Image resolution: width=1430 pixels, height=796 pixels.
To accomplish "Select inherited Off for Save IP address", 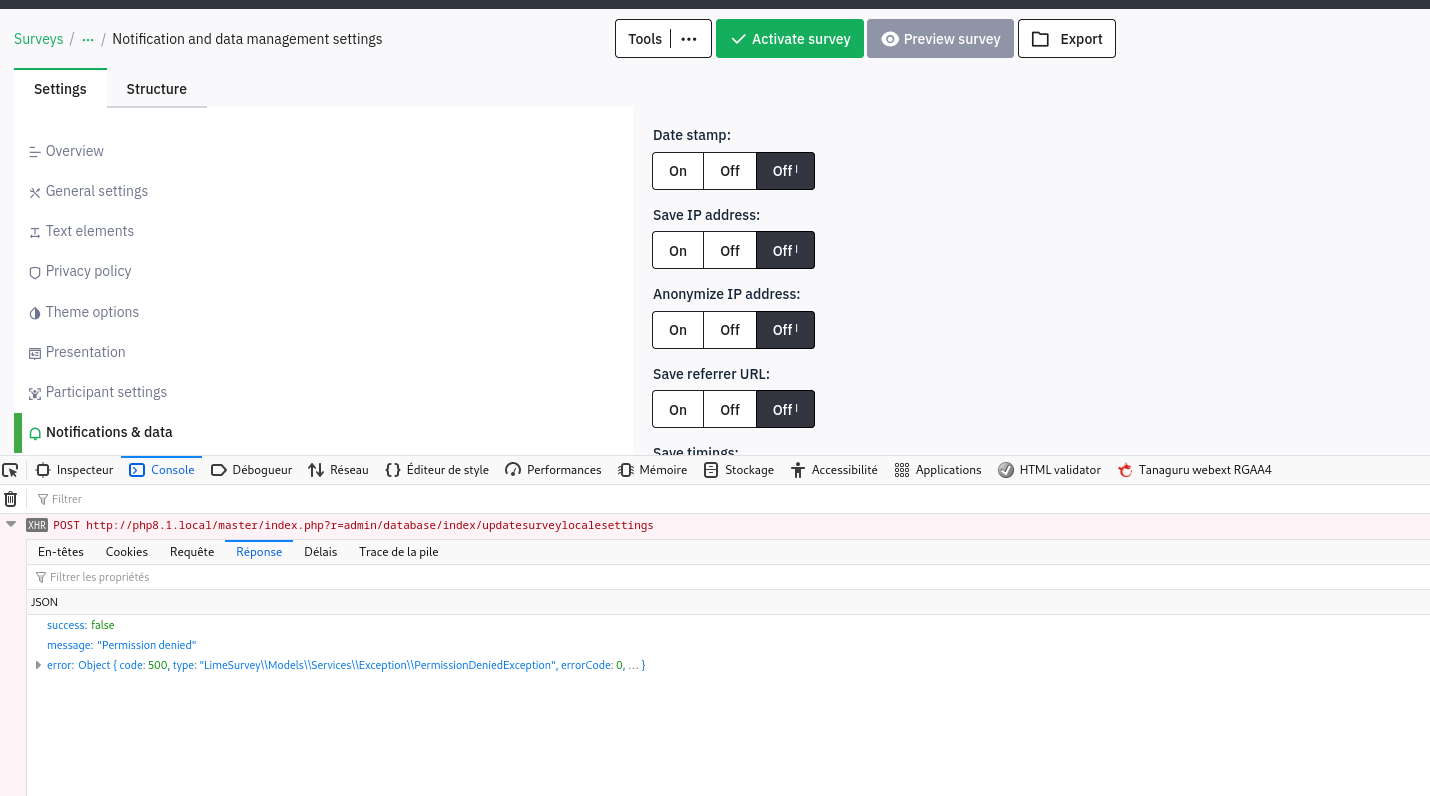I will tap(786, 251).
